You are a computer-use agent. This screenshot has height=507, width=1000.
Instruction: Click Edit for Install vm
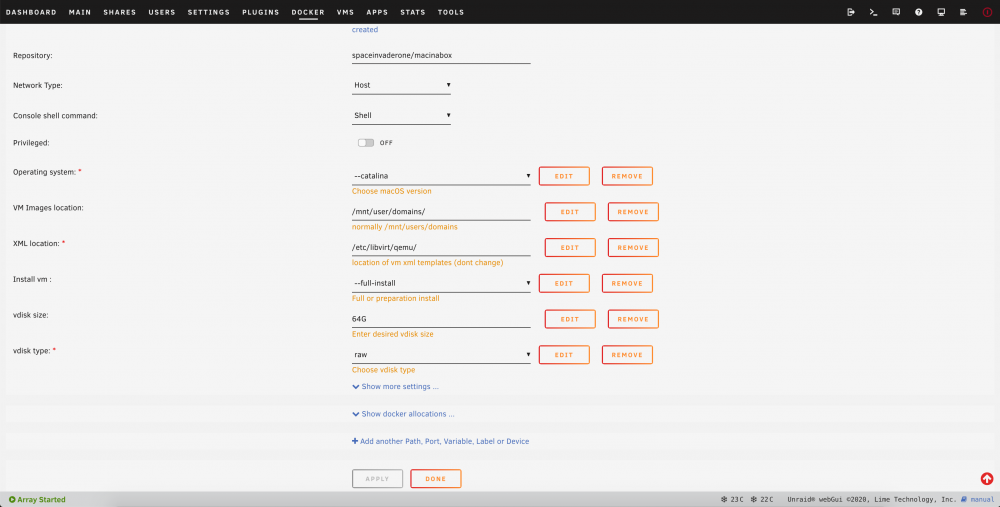click(564, 283)
